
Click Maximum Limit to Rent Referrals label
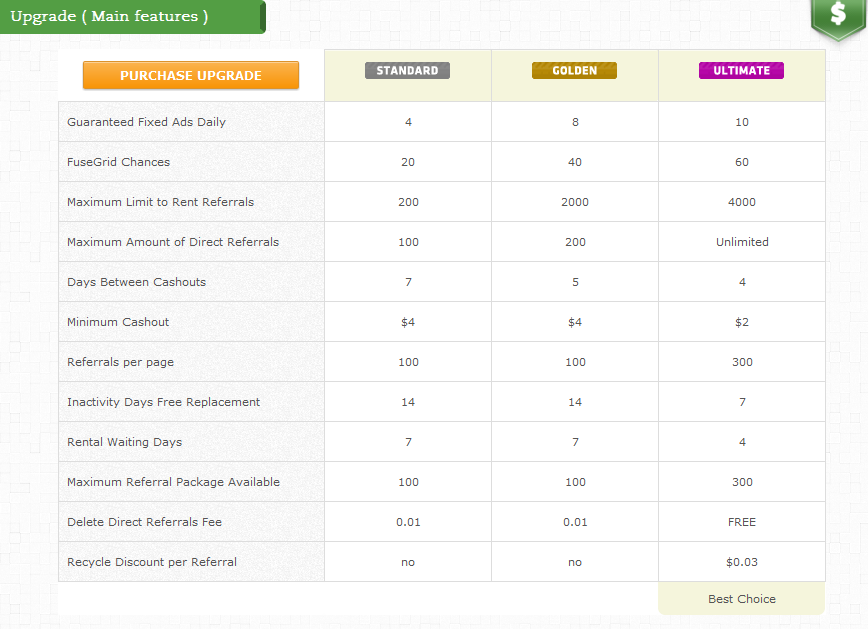click(x=161, y=202)
